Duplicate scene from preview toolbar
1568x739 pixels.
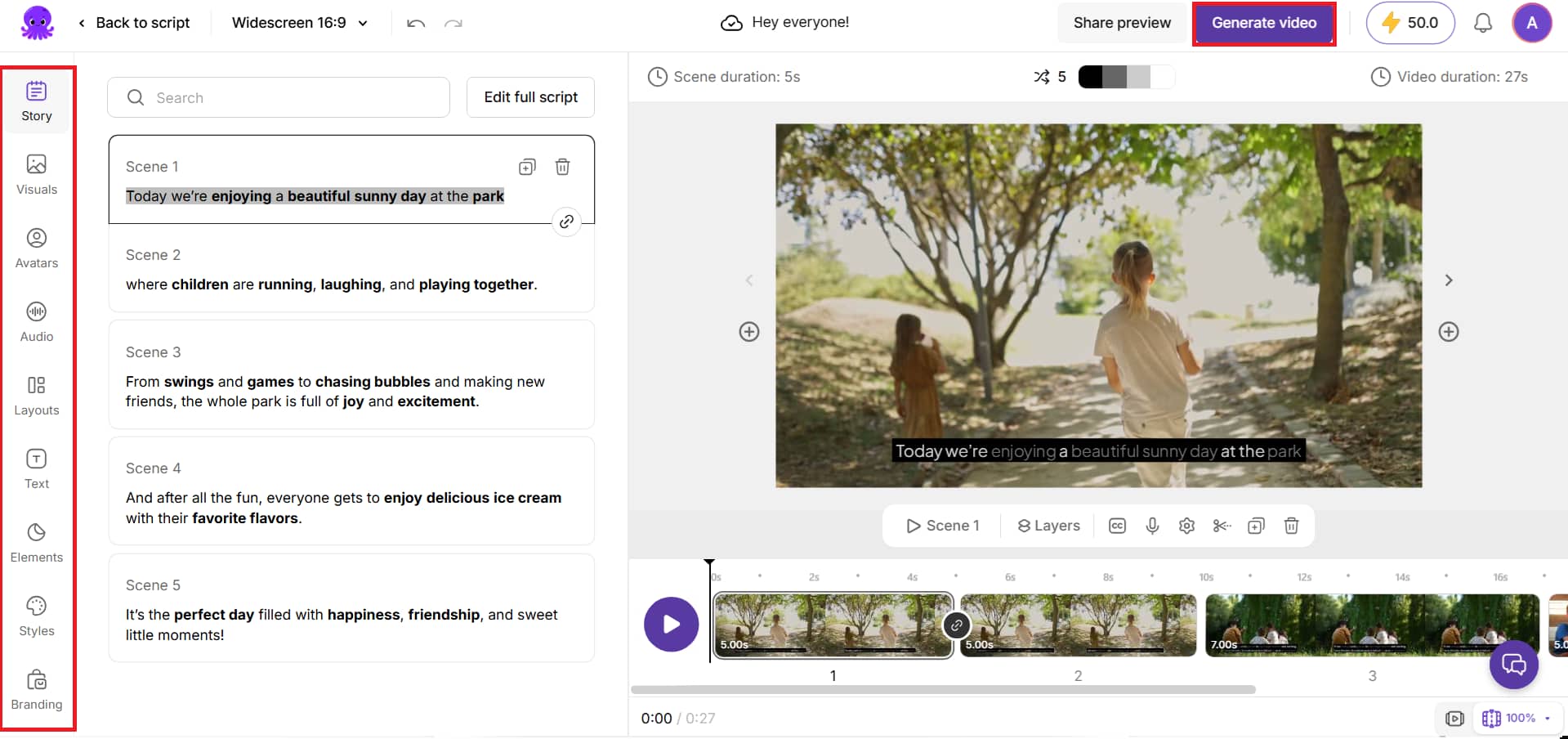point(1257,526)
